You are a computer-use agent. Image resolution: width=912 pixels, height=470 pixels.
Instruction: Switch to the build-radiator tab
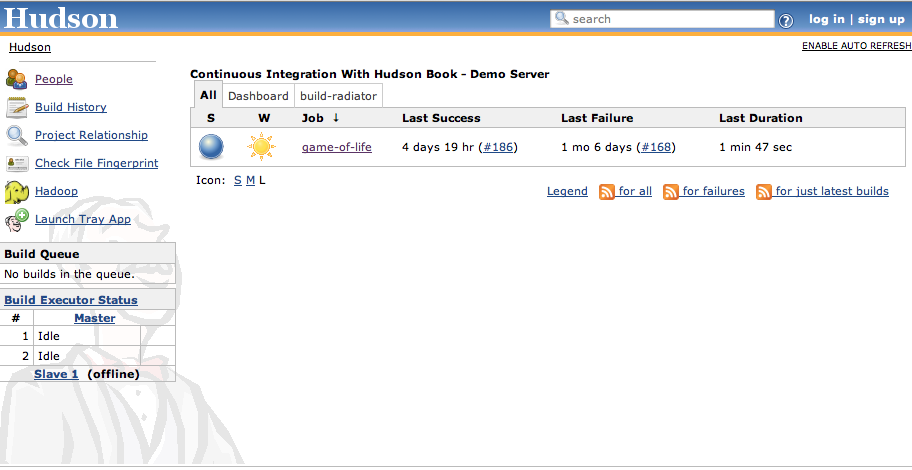[338, 96]
